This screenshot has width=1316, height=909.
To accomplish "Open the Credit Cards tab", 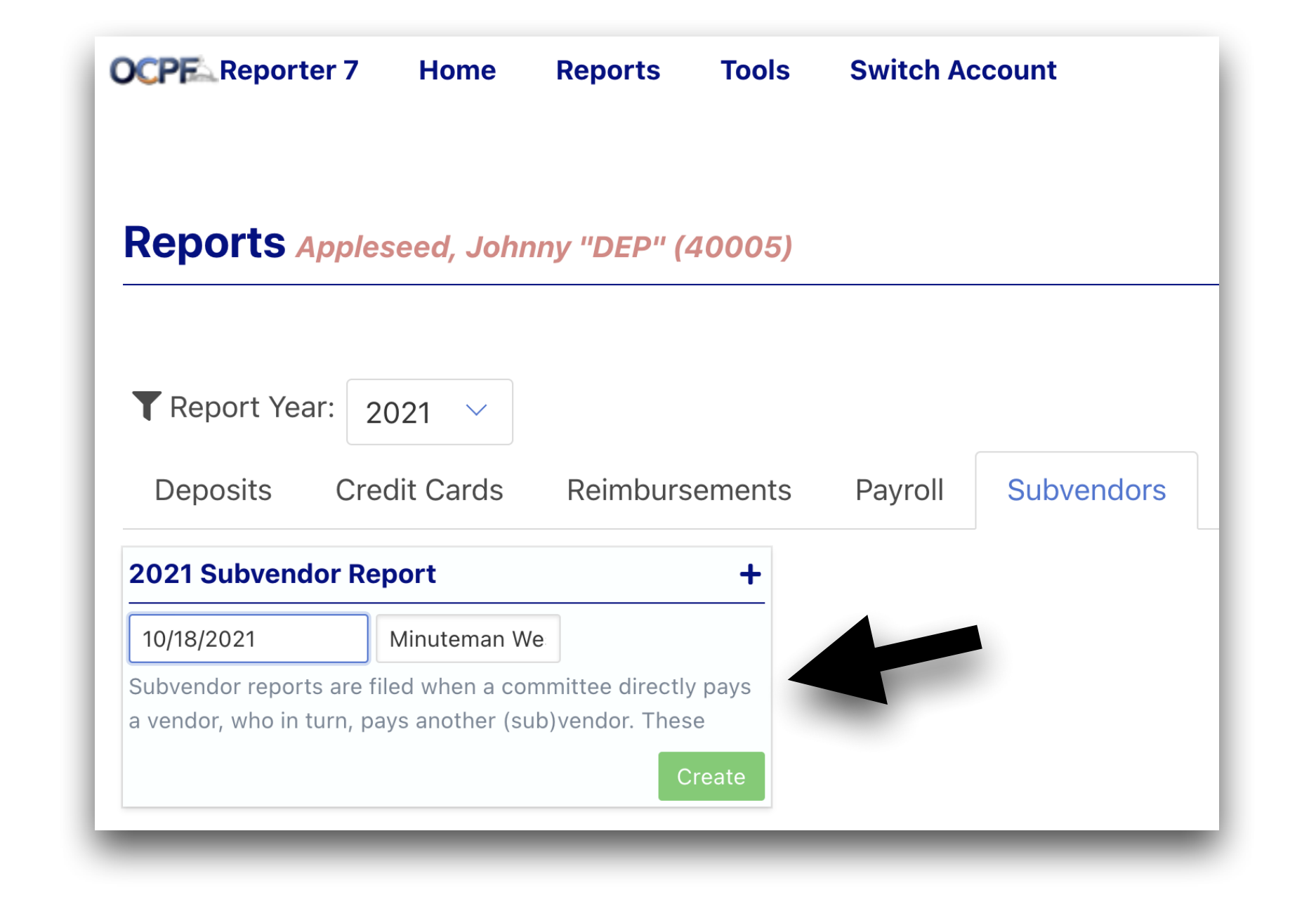I will [419, 490].
